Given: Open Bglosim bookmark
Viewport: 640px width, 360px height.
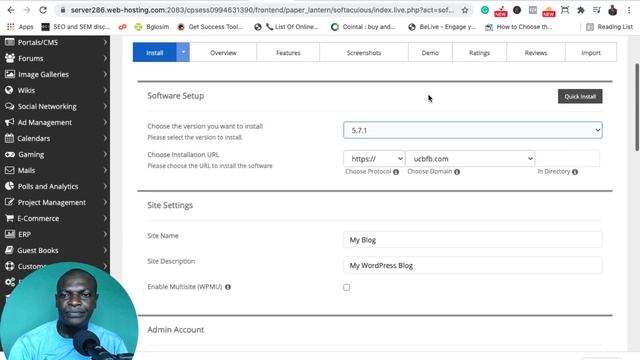Looking at the screenshot, I should coord(152,27).
